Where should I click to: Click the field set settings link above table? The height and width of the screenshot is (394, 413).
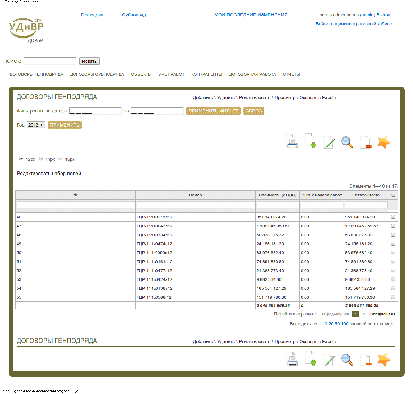(49, 173)
